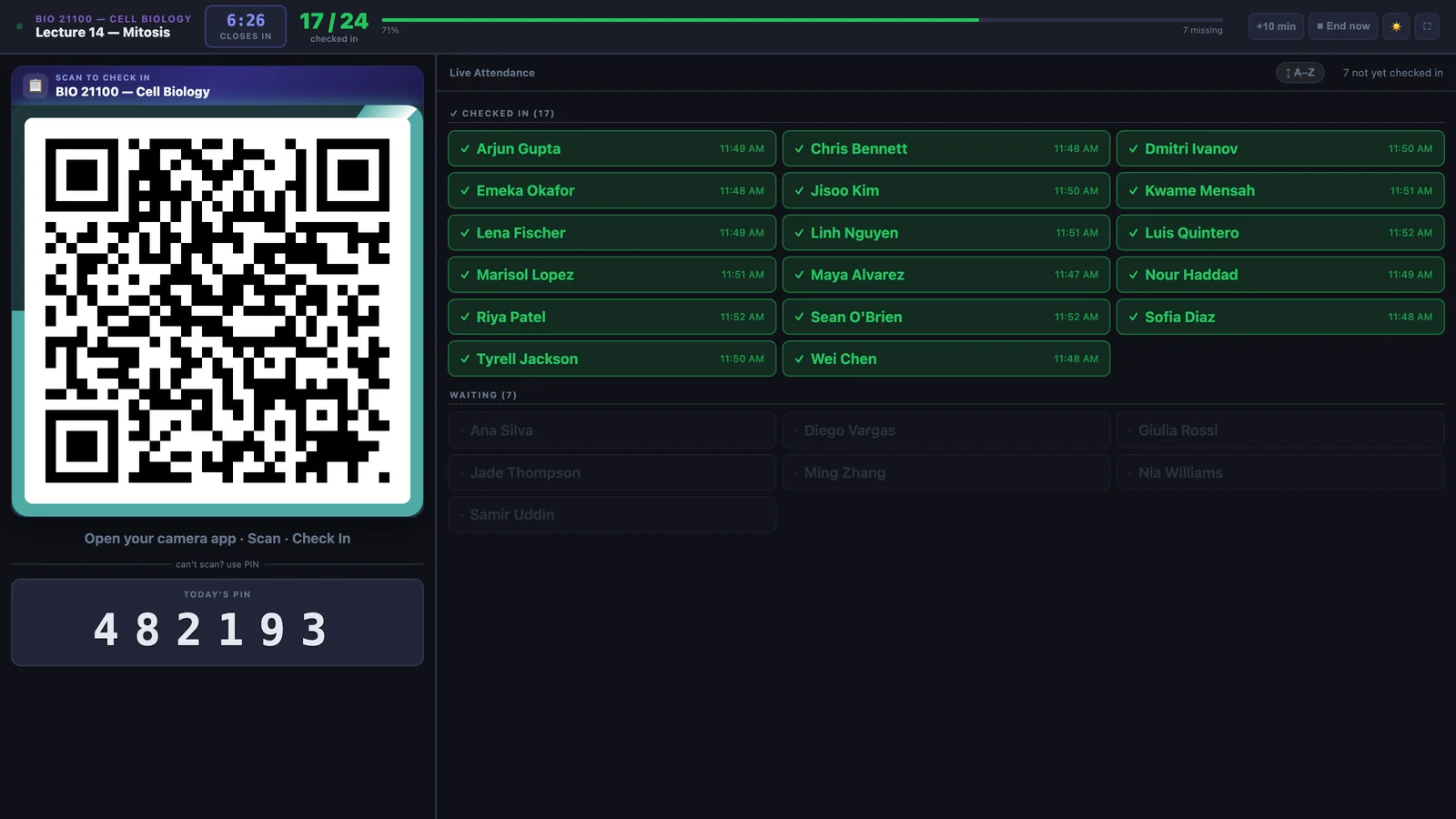
Task: Click Maya Alvarez's checked-in card
Action: [946, 275]
